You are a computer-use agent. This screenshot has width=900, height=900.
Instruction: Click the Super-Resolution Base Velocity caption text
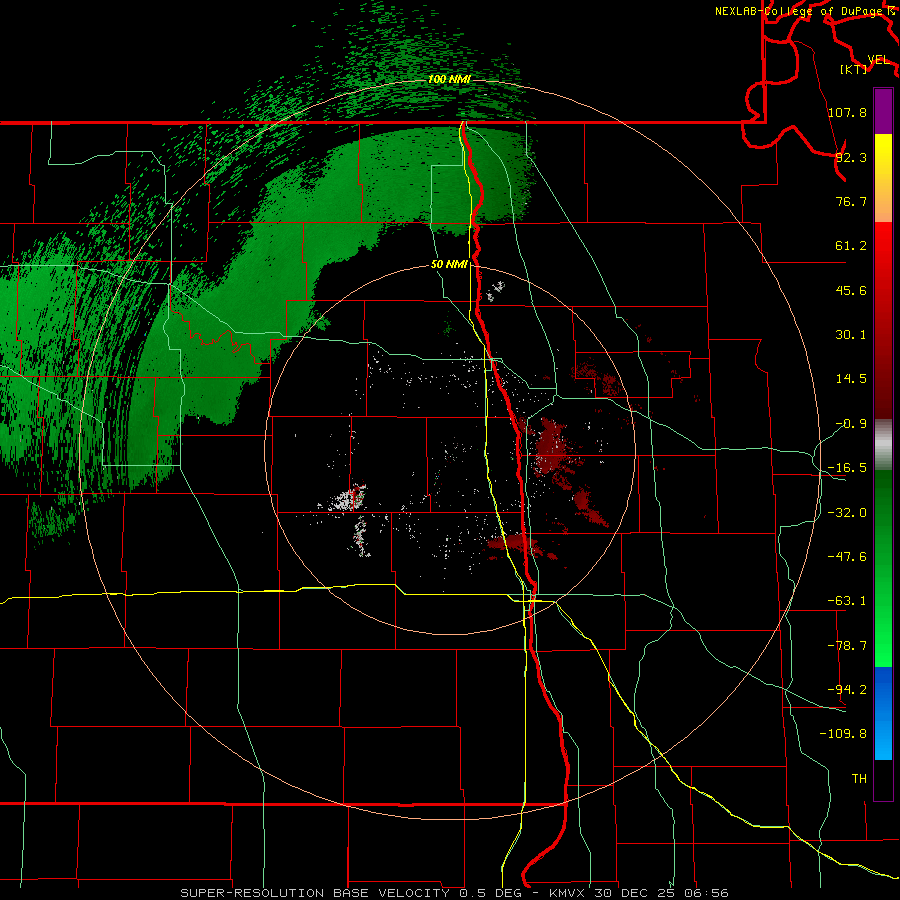pos(455,893)
